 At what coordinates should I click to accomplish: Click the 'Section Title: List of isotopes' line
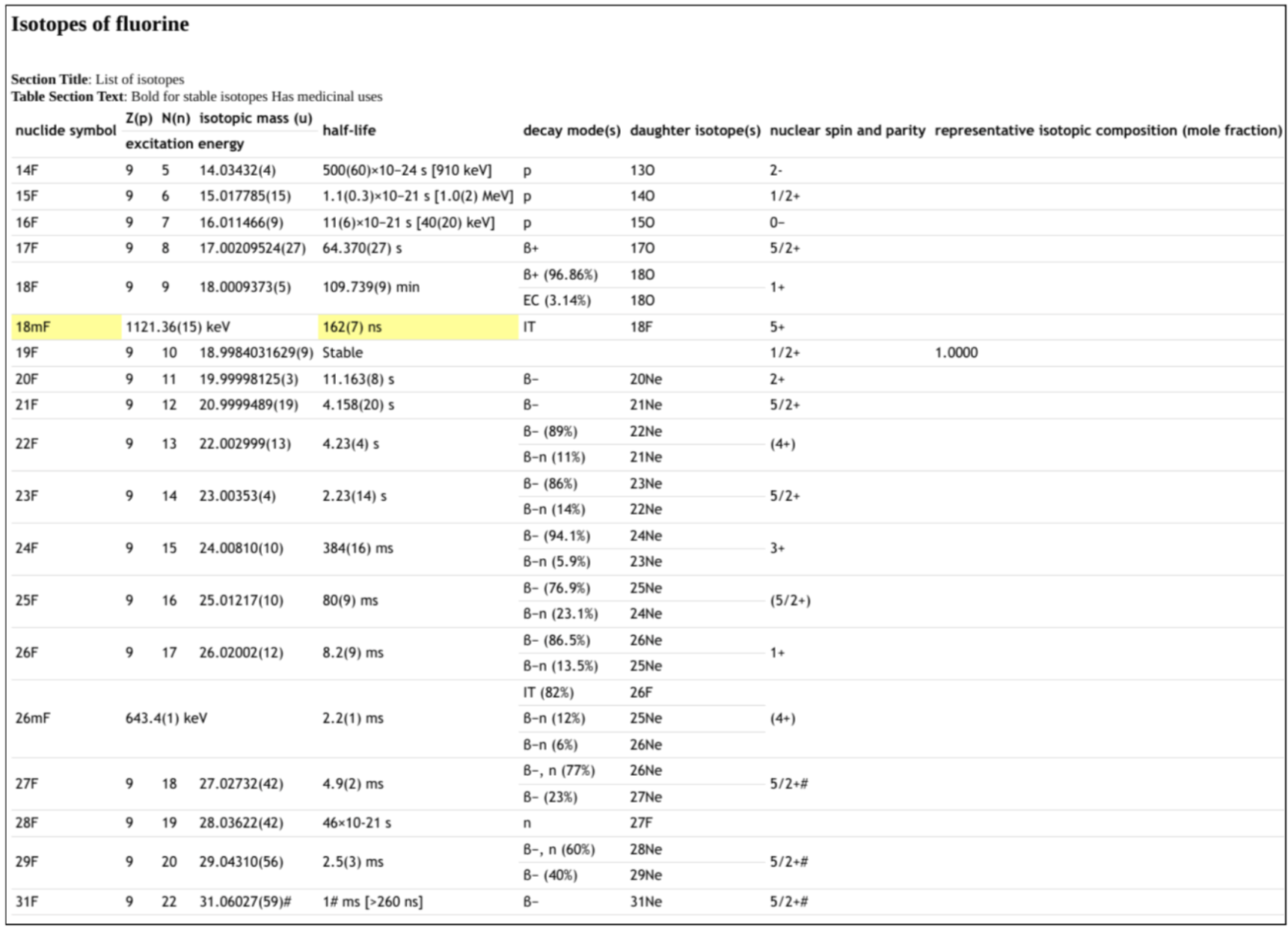click(x=97, y=79)
